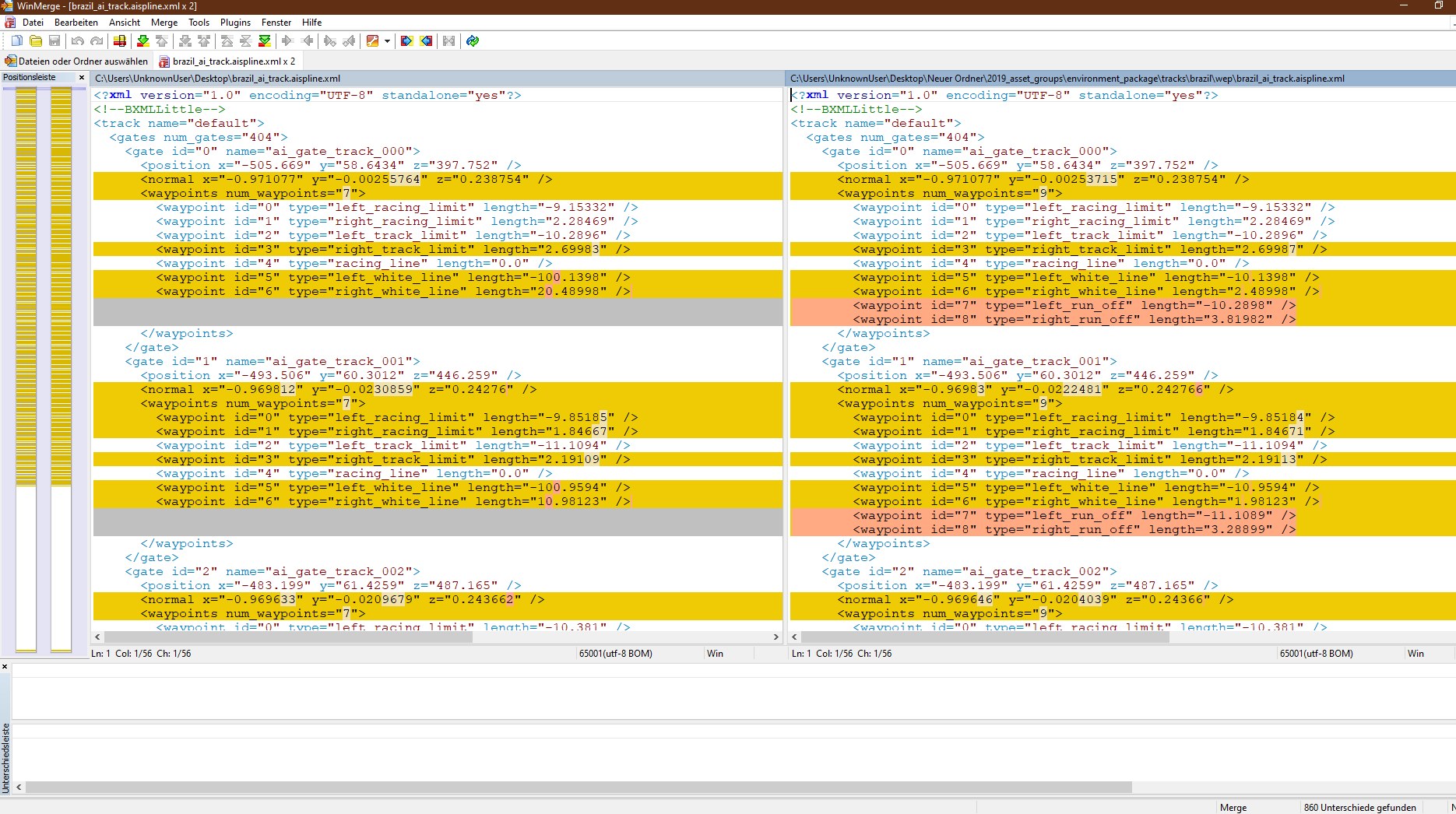Click the Unterschiedsleiste scroll-left arrow
Viewport: 1456px width, 814px height.
click(19, 788)
